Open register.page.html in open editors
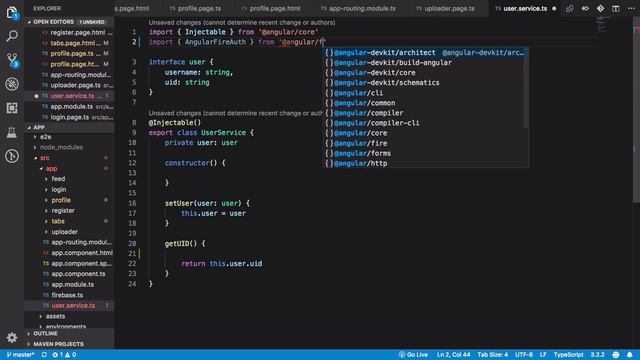640x360 pixels. tap(78, 32)
